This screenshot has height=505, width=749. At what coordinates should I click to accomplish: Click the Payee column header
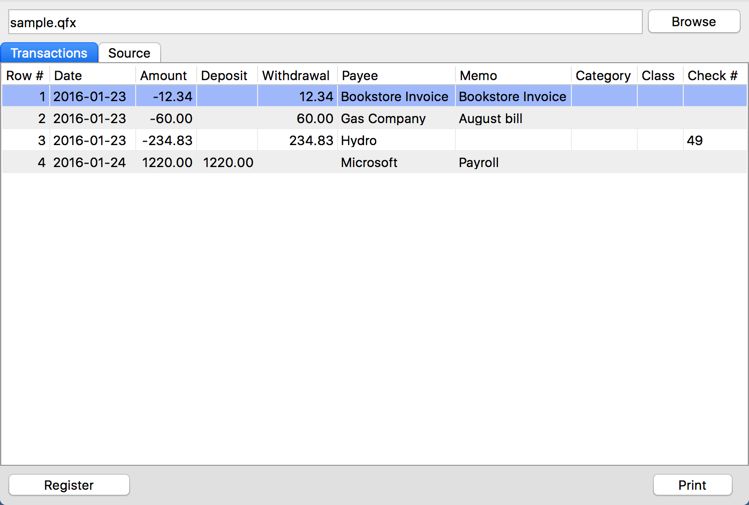pos(396,75)
